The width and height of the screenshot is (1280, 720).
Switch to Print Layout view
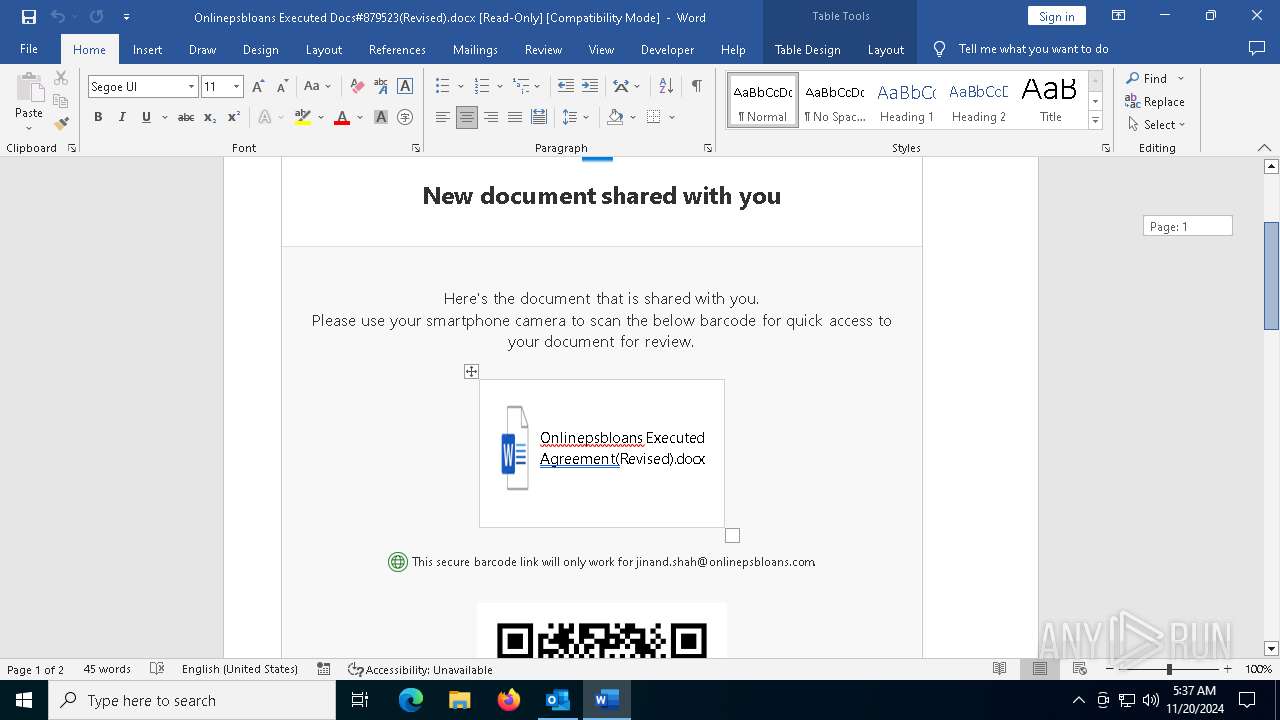[x=1040, y=669]
